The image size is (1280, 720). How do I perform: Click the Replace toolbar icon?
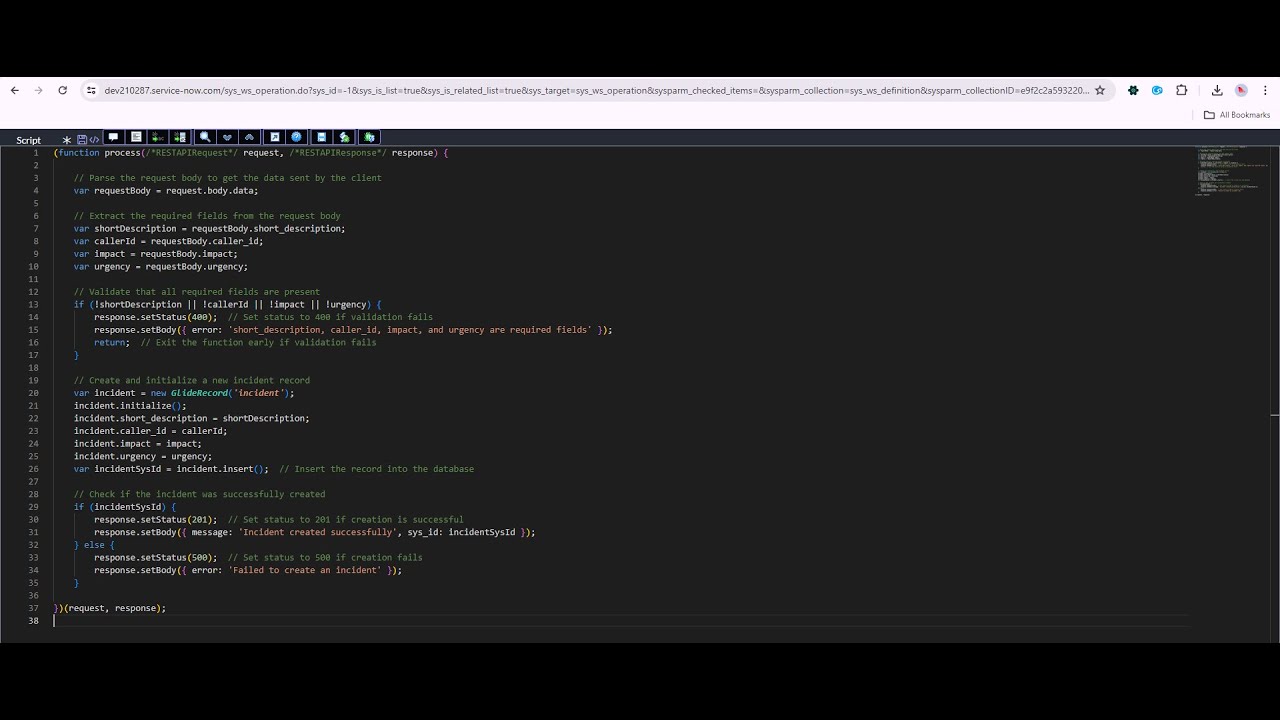click(157, 137)
